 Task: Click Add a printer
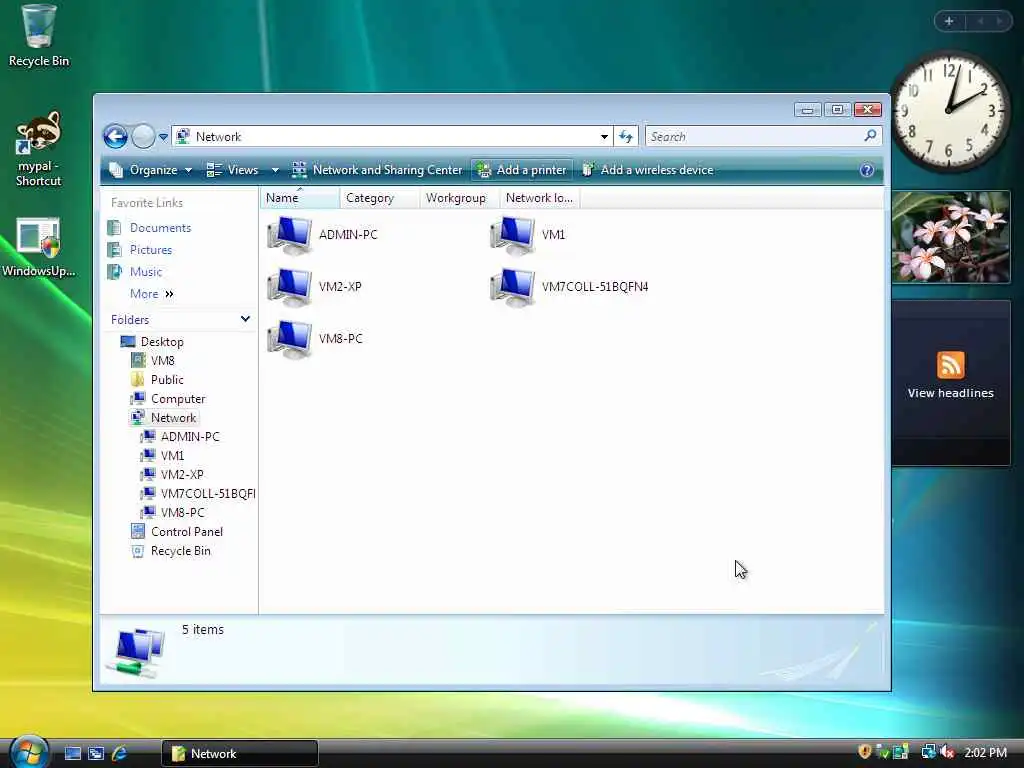click(x=522, y=170)
